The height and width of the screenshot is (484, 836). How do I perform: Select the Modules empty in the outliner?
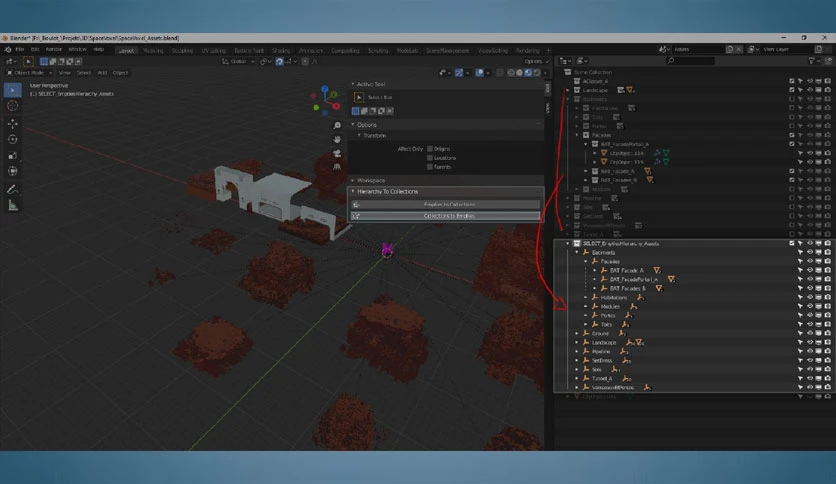click(610, 306)
